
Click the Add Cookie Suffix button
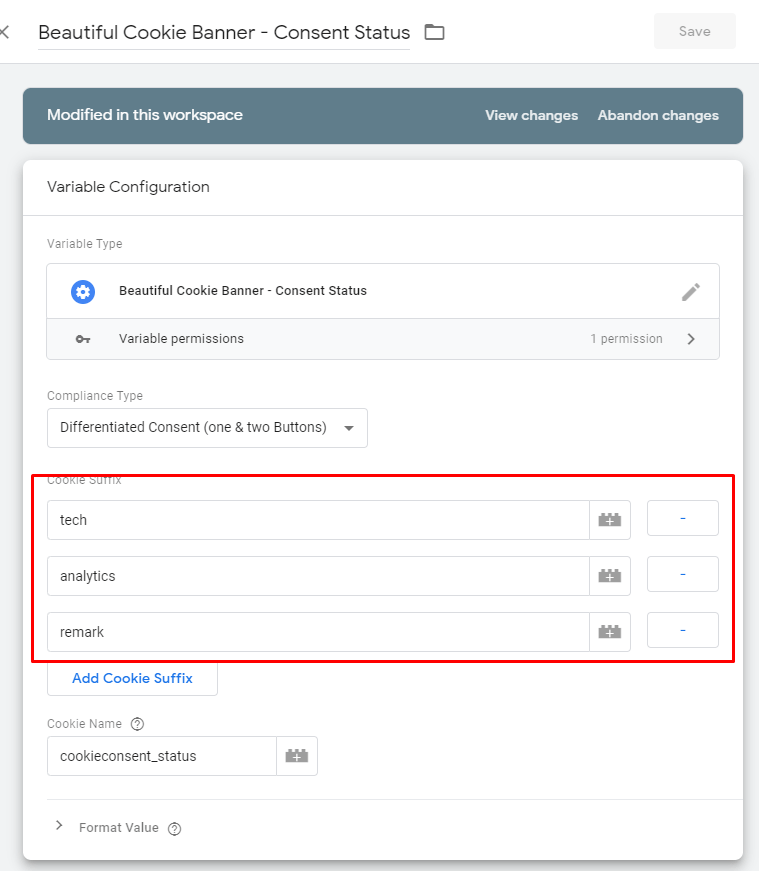click(132, 678)
